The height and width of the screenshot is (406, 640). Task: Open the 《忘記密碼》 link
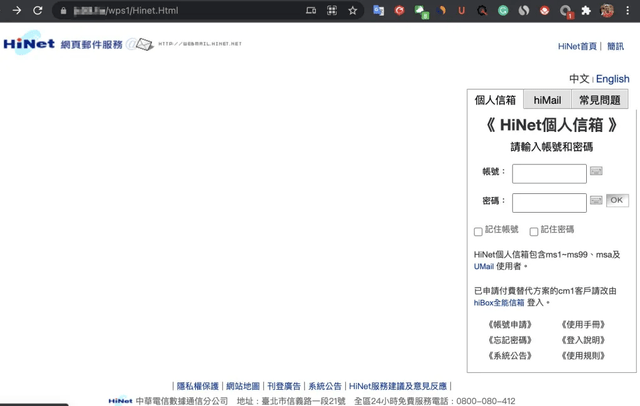510,340
